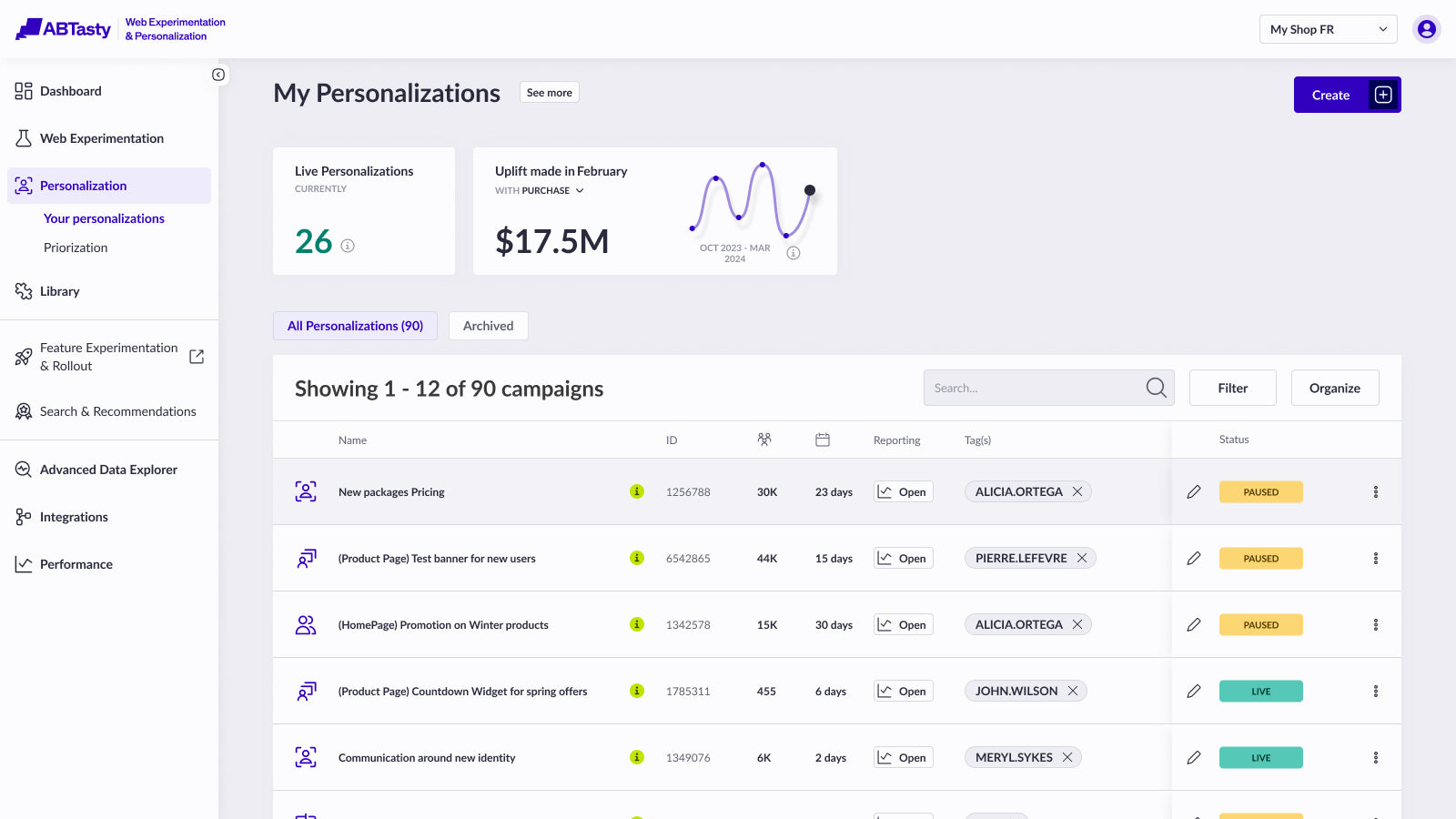This screenshot has width=1456, height=819.
Task: Collapse the sidebar with the arrow icon
Action: 218,75
